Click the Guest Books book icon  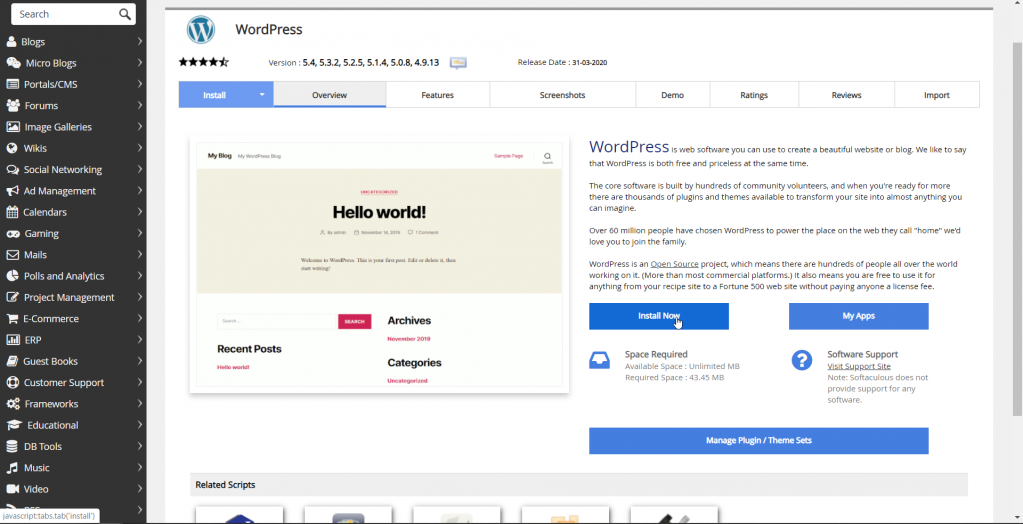(12, 362)
